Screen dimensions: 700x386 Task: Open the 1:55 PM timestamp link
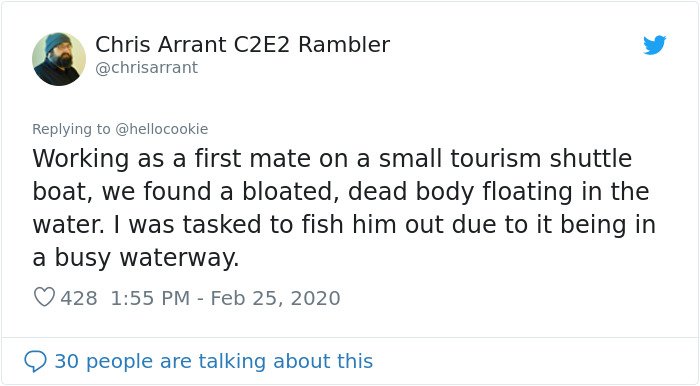pyautogui.click(x=150, y=298)
